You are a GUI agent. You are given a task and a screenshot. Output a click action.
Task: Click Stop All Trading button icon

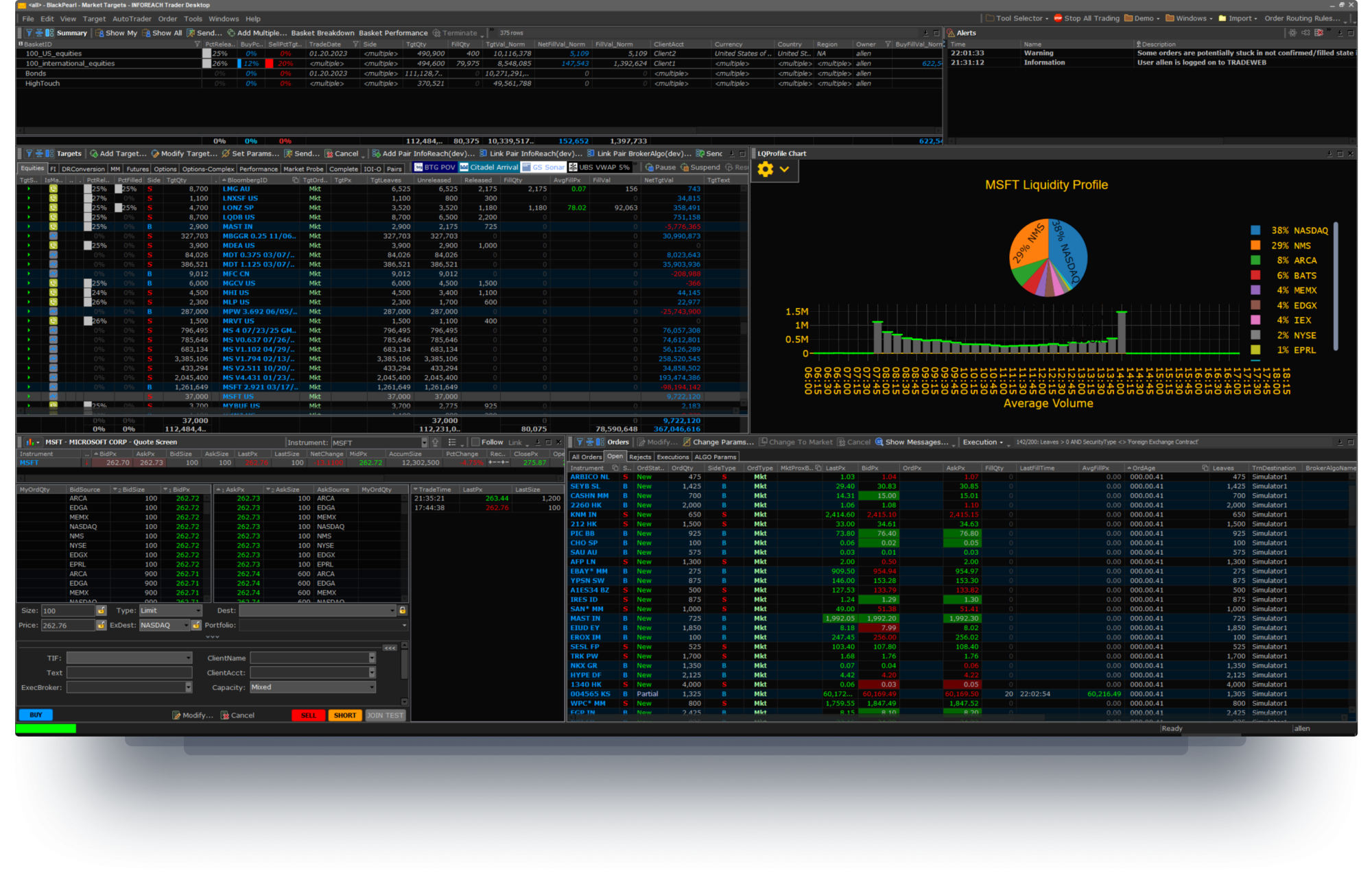click(x=1058, y=19)
